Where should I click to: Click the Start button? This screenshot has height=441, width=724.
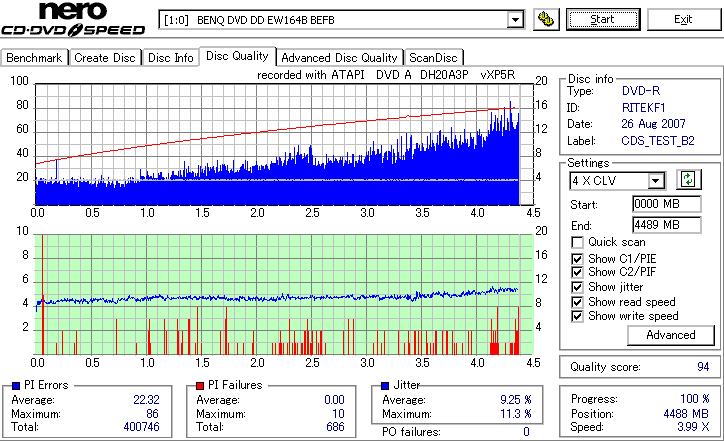603,19
